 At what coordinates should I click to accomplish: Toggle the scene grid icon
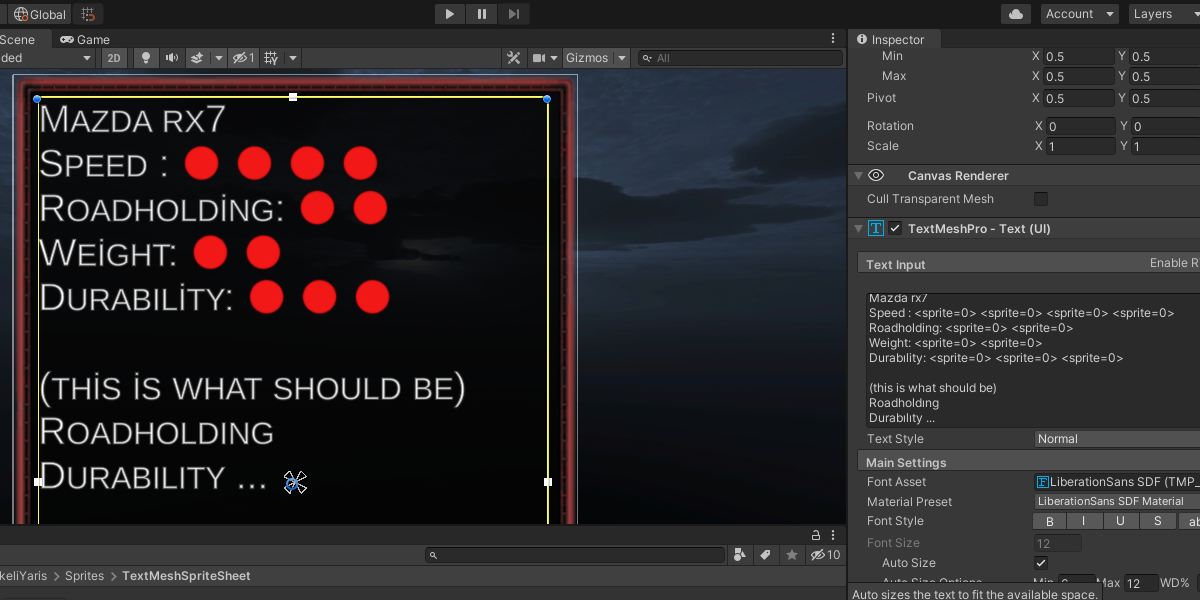(271, 58)
